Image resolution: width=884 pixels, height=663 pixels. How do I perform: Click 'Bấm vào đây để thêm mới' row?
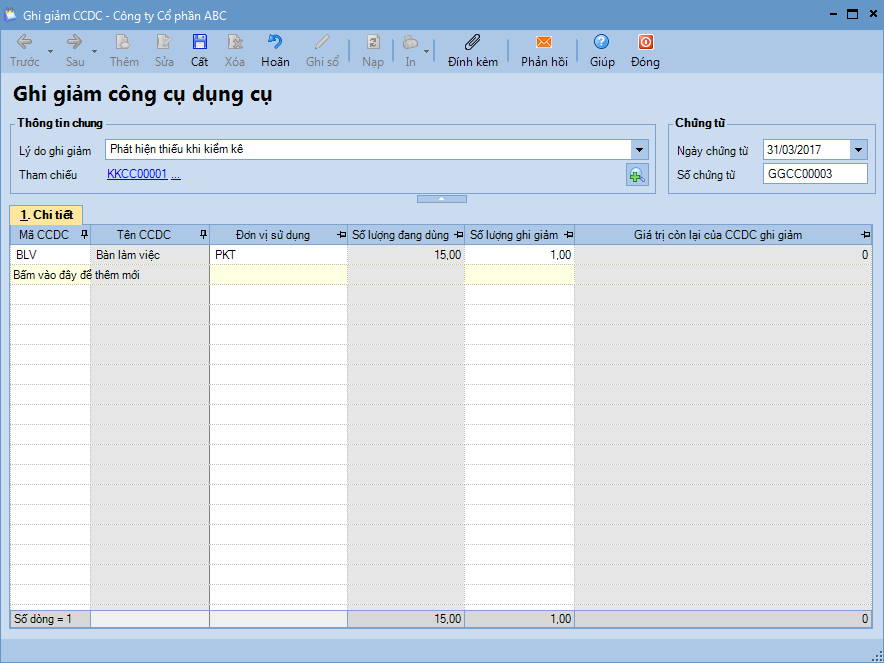75,275
